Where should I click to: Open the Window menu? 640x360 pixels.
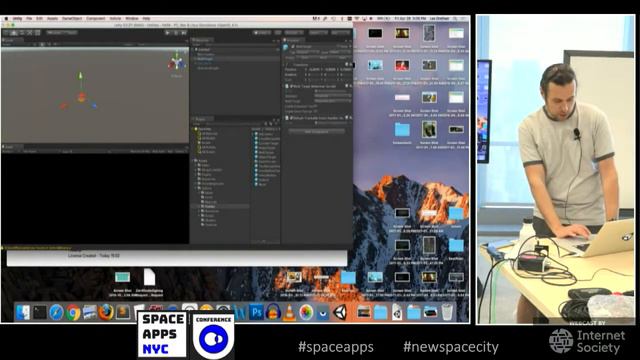tap(132, 19)
